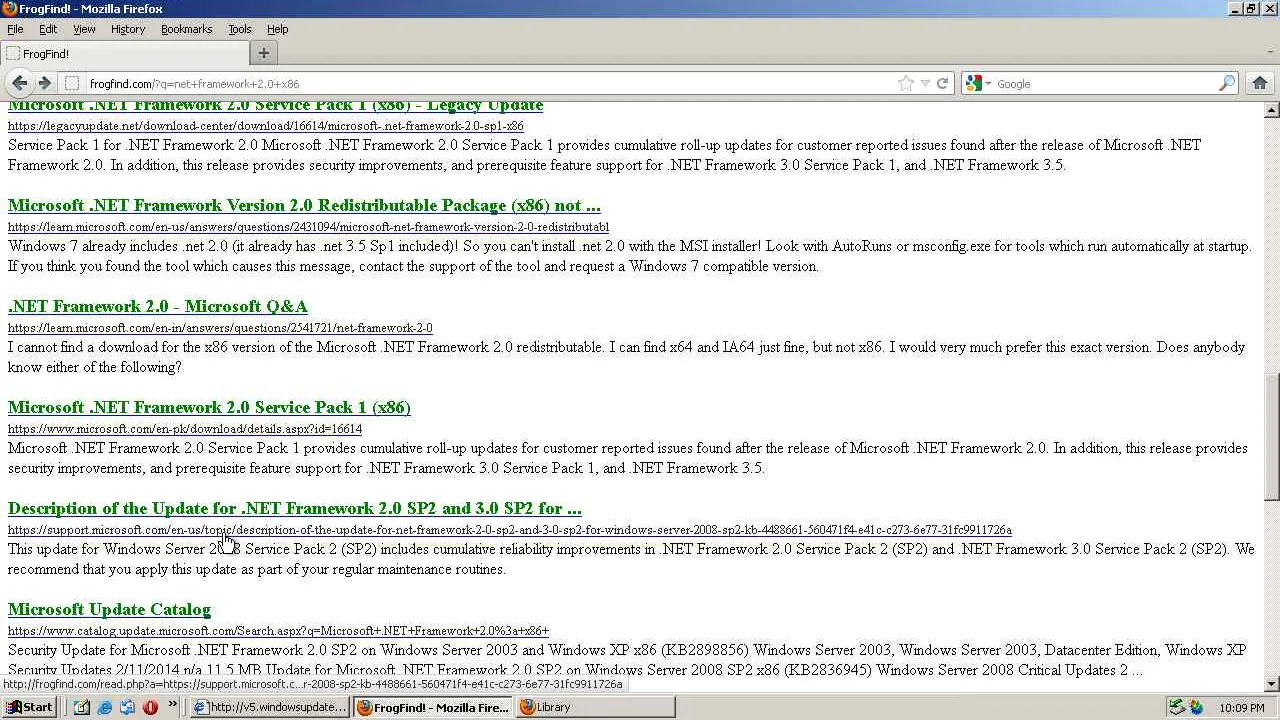The width and height of the screenshot is (1280, 720).
Task: Launch Internet Explorer from quick launch
Action: point(104,707)
